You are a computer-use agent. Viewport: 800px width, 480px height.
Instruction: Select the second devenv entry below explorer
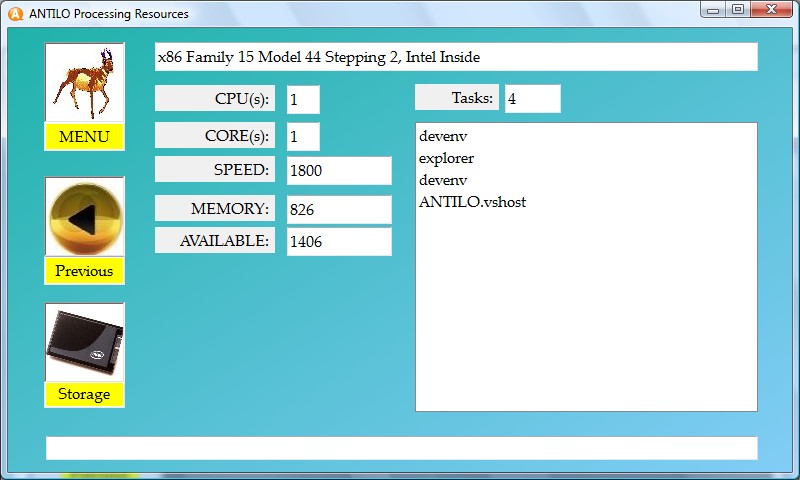443,180
